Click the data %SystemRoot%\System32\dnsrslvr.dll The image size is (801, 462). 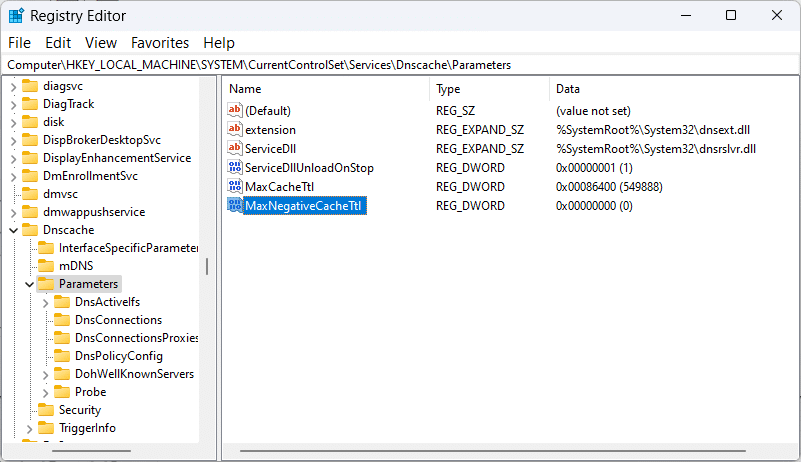pos(656,149)
